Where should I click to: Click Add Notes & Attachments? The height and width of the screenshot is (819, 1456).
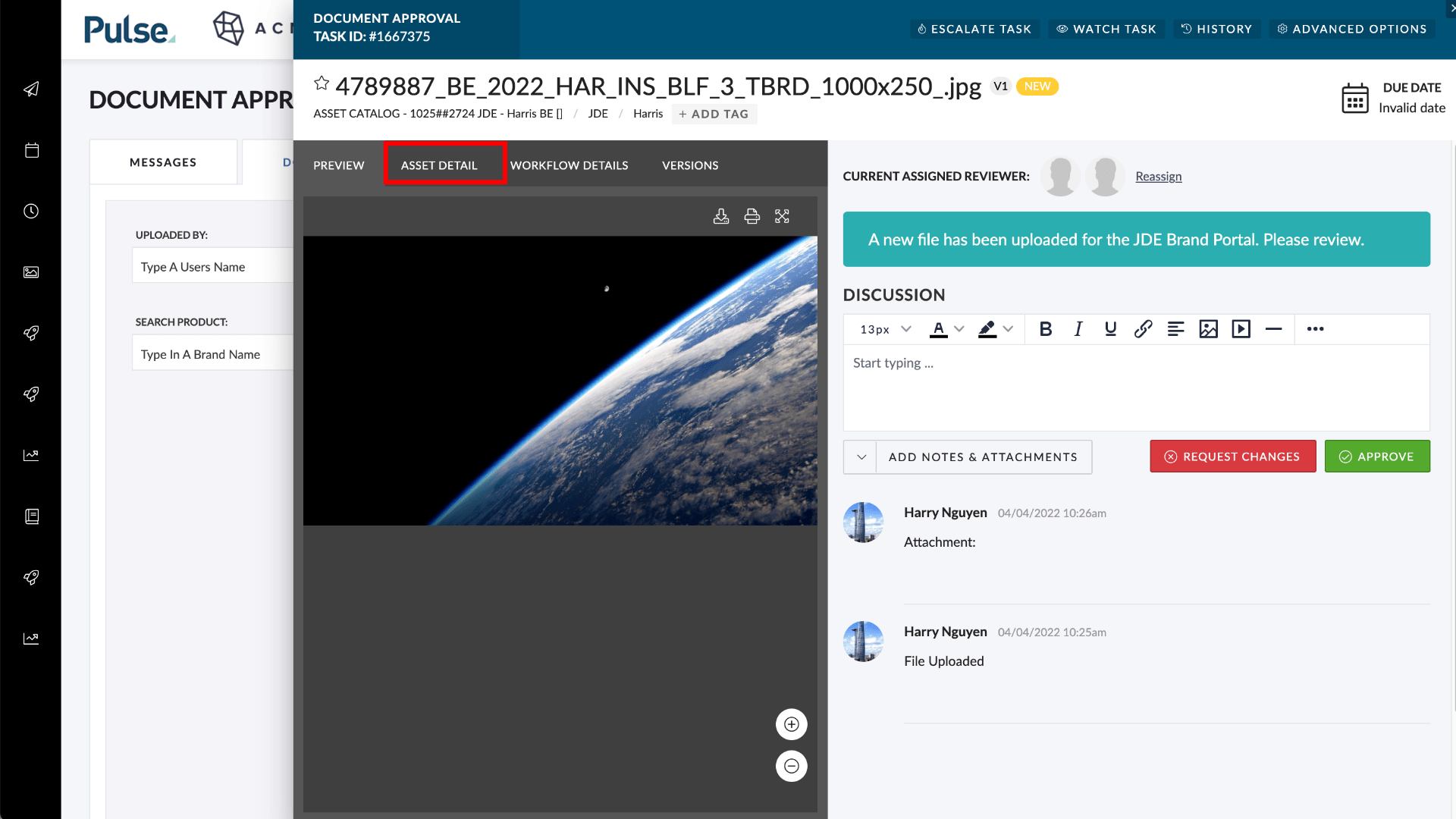coord(984,457)
